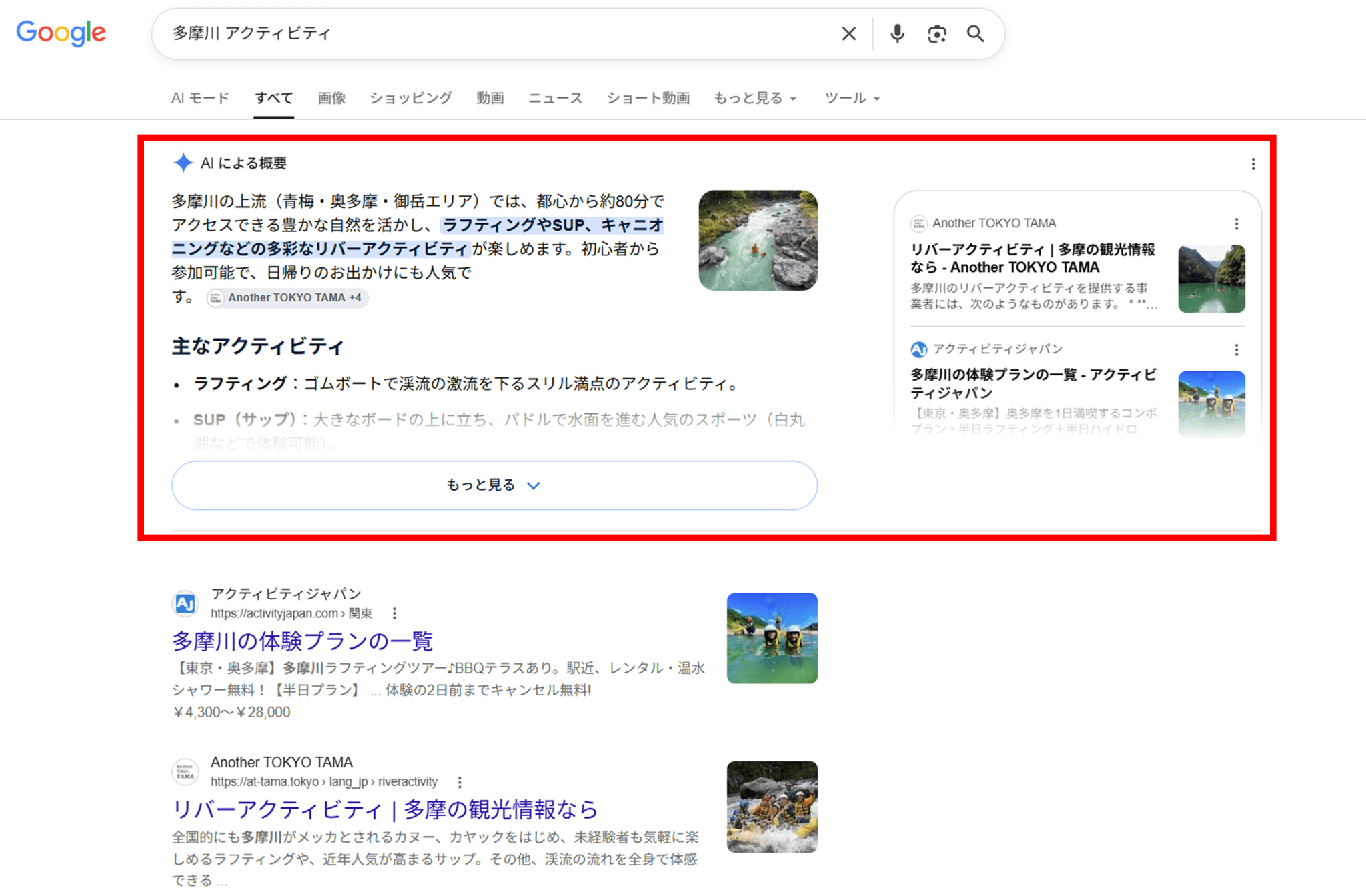
Task: Open the AI overview three-dot menu
Action: 1253,164
